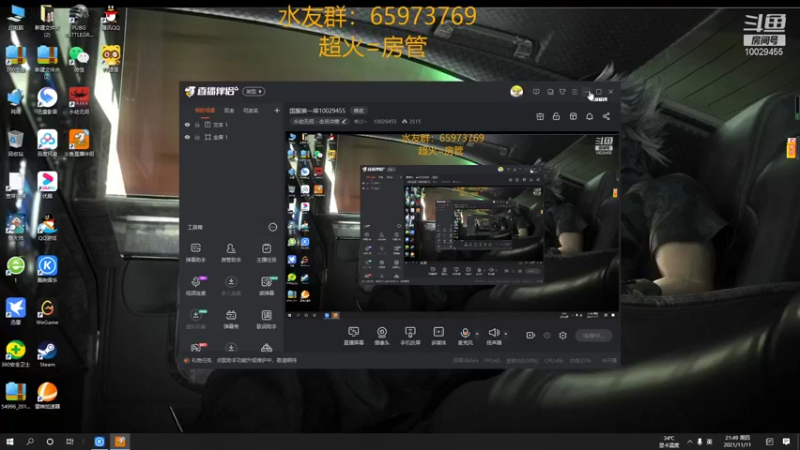This screenshot has width=800, height=450.
Task: Open the 房管助手 tool
Action: pyautogui.click(x=231, y=253)
